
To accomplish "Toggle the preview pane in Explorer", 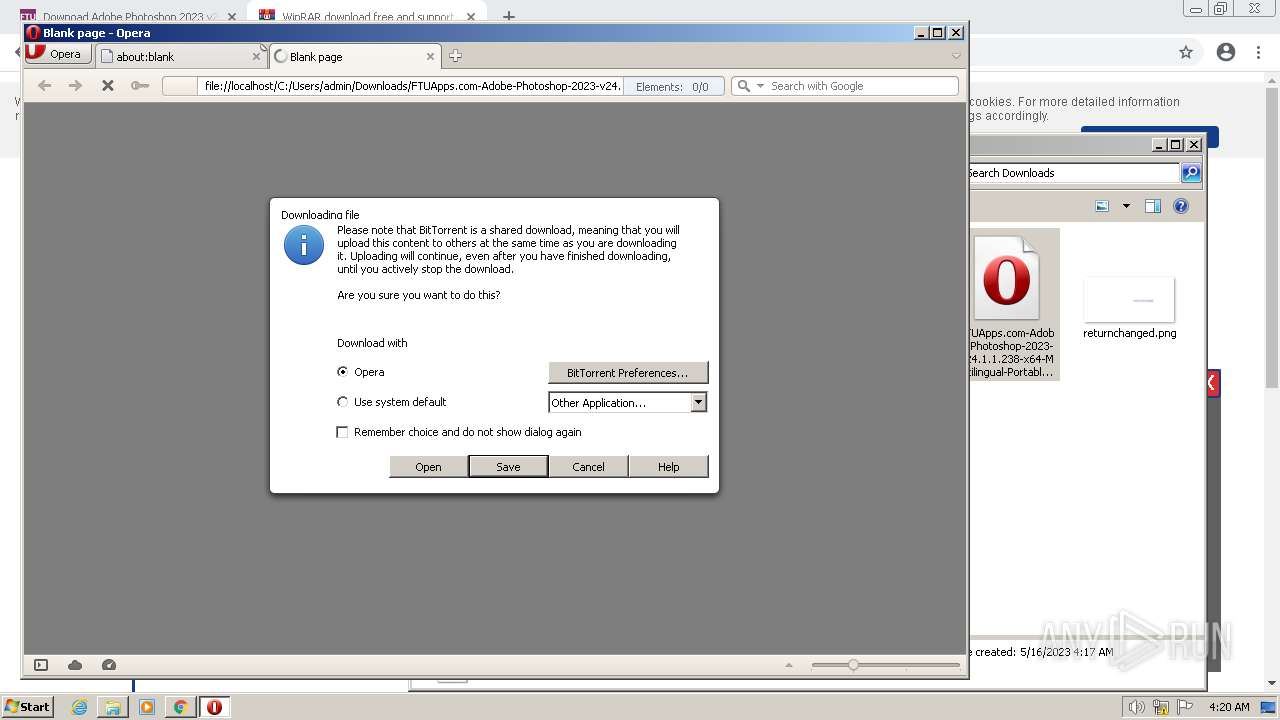I will click(x=1152, y=206).
